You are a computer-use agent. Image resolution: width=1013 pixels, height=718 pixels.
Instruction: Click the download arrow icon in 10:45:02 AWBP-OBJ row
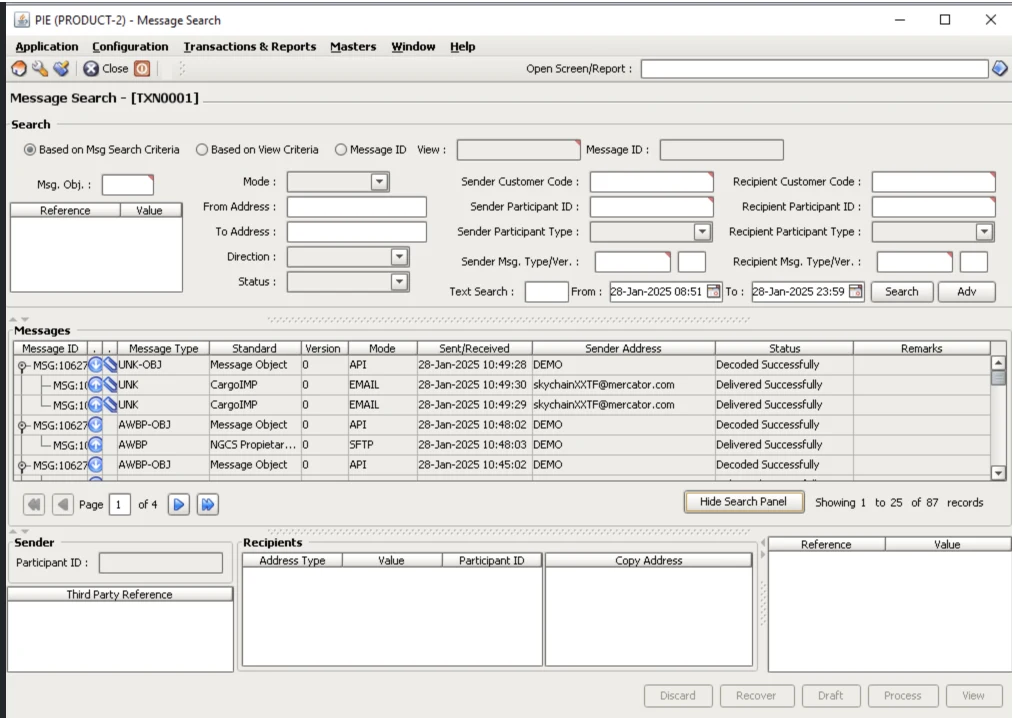coord(96,465)
